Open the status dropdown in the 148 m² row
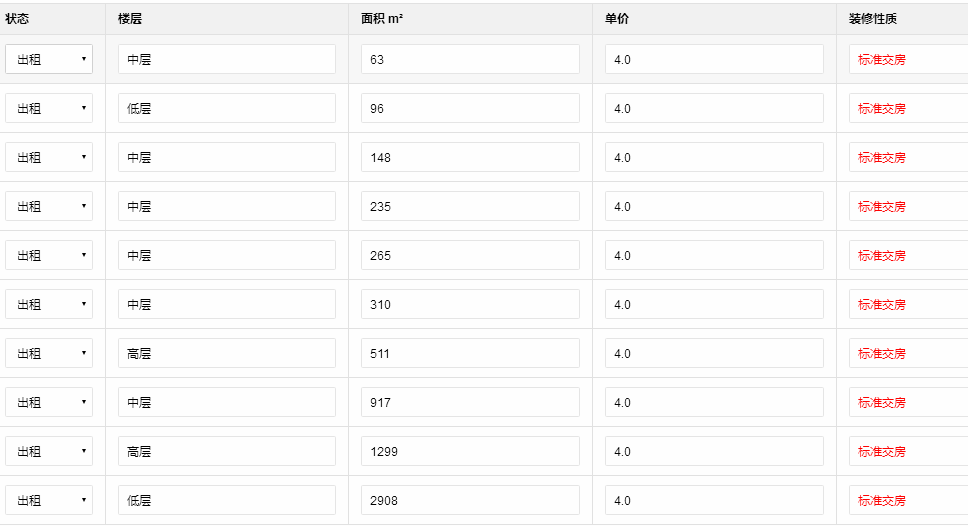The image size is (968, 526). (49, 158)
